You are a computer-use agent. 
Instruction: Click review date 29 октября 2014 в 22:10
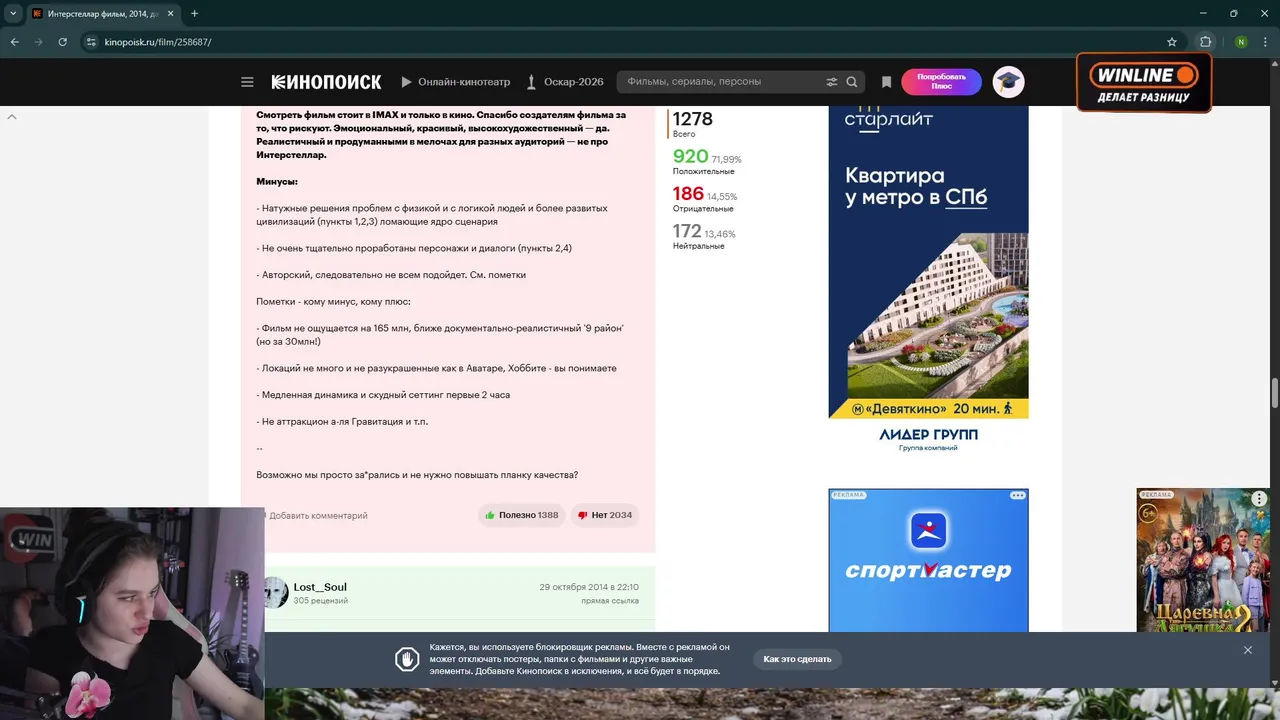(x=589, y=587)
